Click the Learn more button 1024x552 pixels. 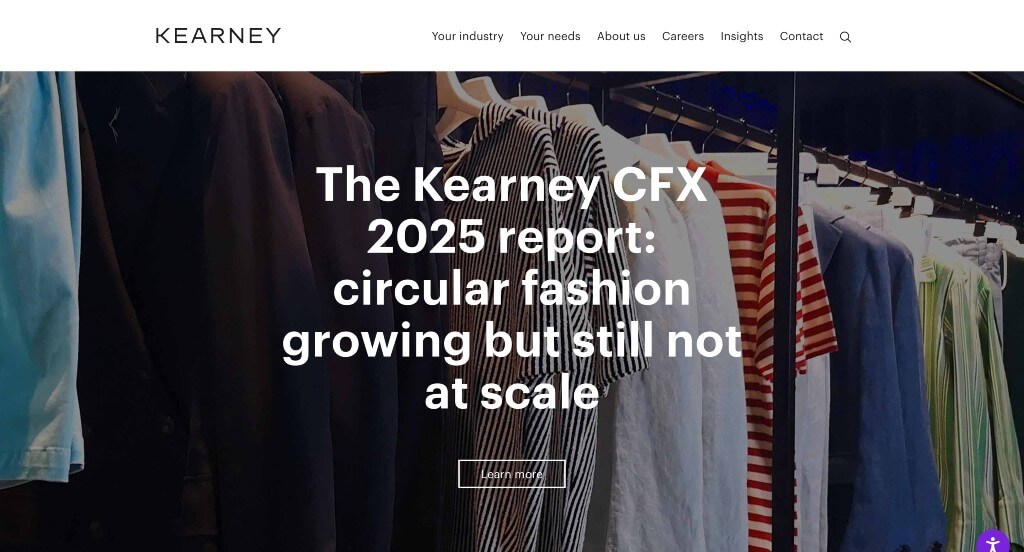(x=512, y=474)
